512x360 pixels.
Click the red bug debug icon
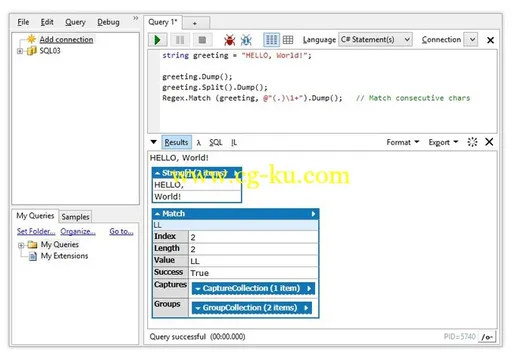[229, 40]
